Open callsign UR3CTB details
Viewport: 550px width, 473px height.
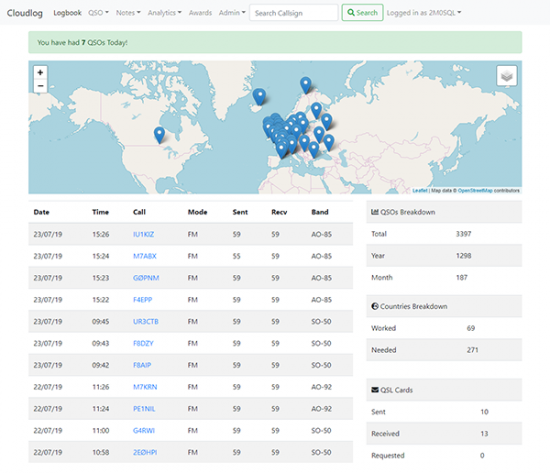tap(146, 321)
